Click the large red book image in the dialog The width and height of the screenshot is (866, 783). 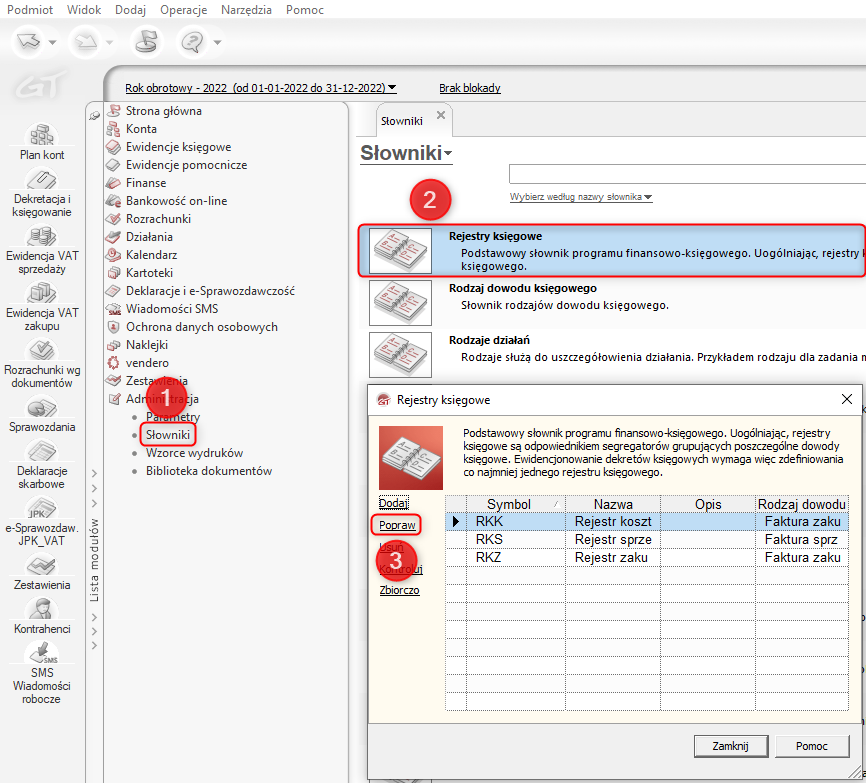tap(411, 458)
